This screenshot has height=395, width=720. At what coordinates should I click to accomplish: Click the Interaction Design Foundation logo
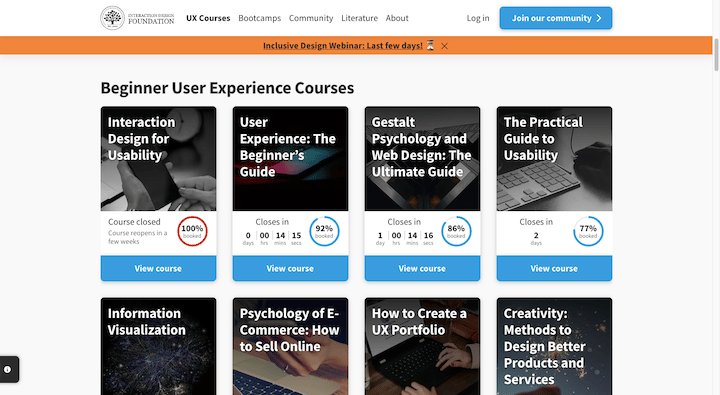point(137,18)
